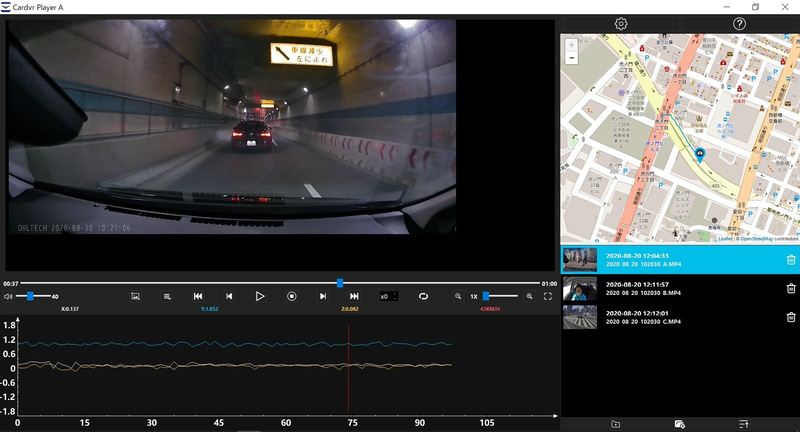This screenshot has width=800, height=432.
Task: Click the 43KM/H speed reading
Action: click(490, 309)
